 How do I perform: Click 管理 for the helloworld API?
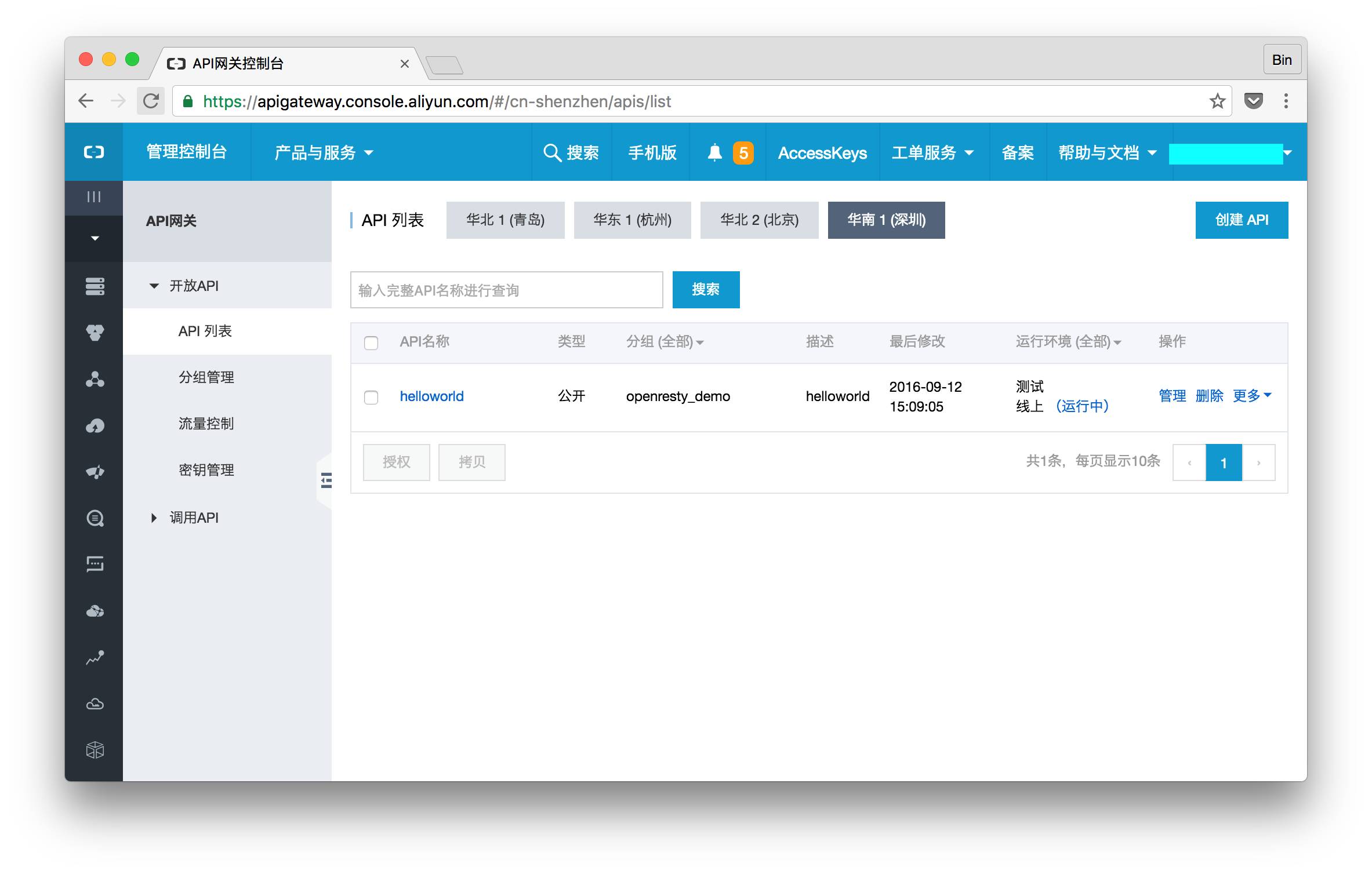(x=1172, y=395)
